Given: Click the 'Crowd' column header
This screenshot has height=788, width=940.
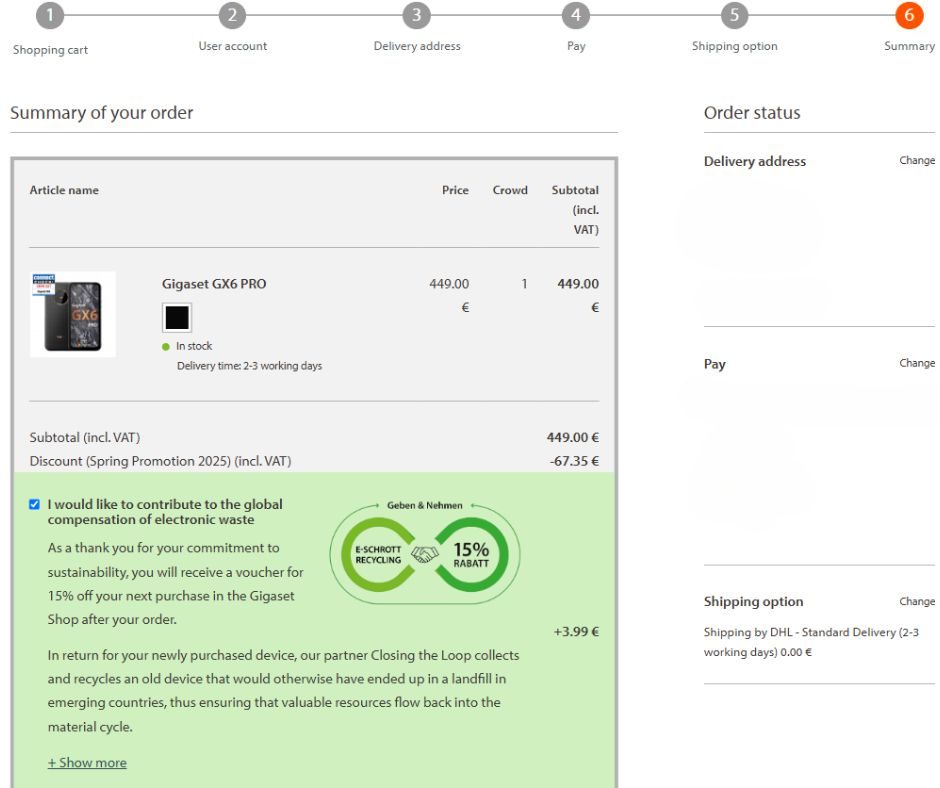Looking at the screenshot, I should point(510,190).
